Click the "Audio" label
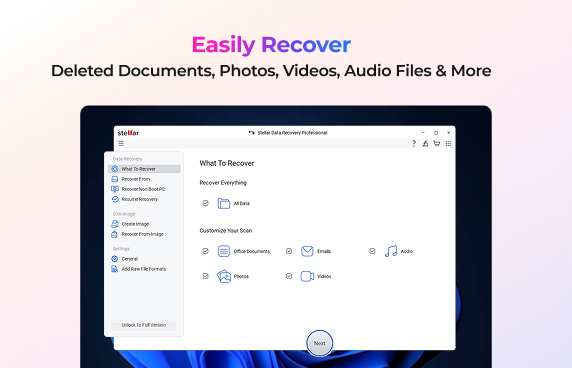The image size is (572, 368). 407,251
